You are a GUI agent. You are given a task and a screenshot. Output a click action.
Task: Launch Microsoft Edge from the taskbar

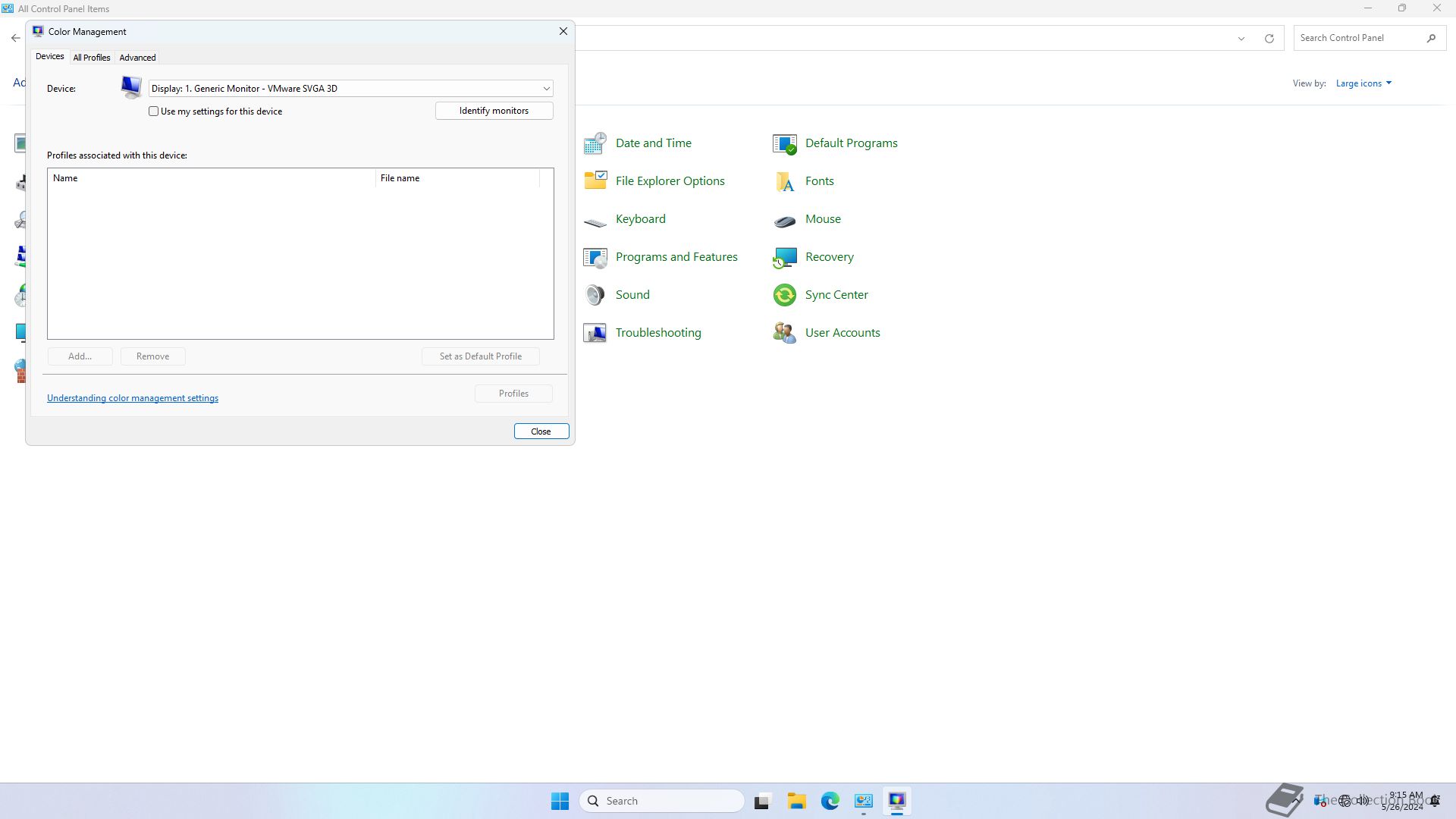tap(830, 801)
